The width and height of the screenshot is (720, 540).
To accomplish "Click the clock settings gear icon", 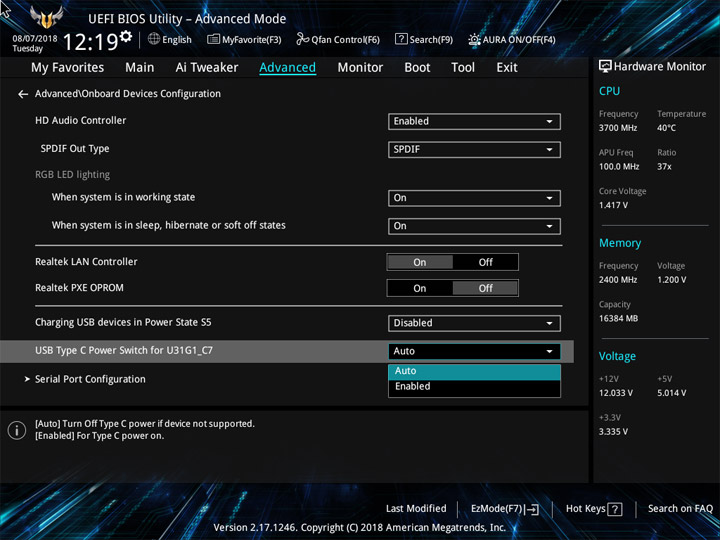I will (x=126, y=36).
